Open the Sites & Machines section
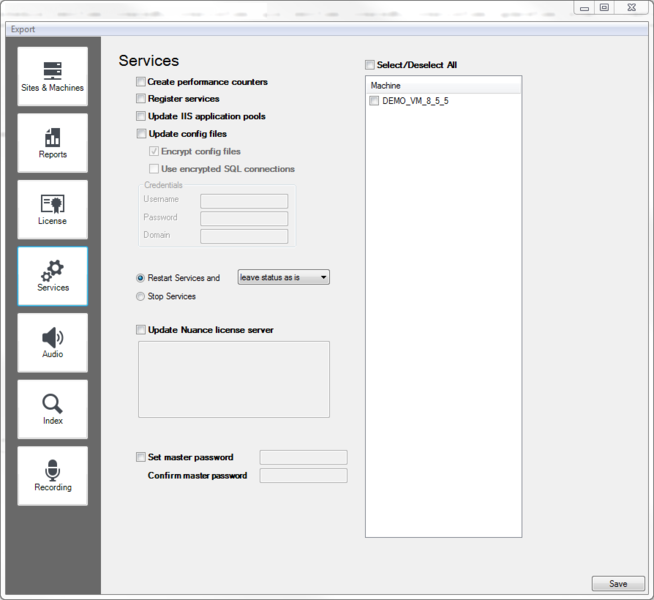Screen dimensions: 654x600 pyautogui.click(x=52, y=77)
